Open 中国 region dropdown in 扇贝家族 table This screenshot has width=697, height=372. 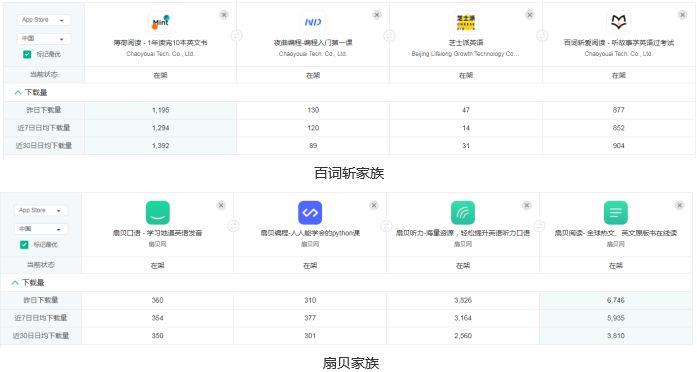(x=40, y=229)
